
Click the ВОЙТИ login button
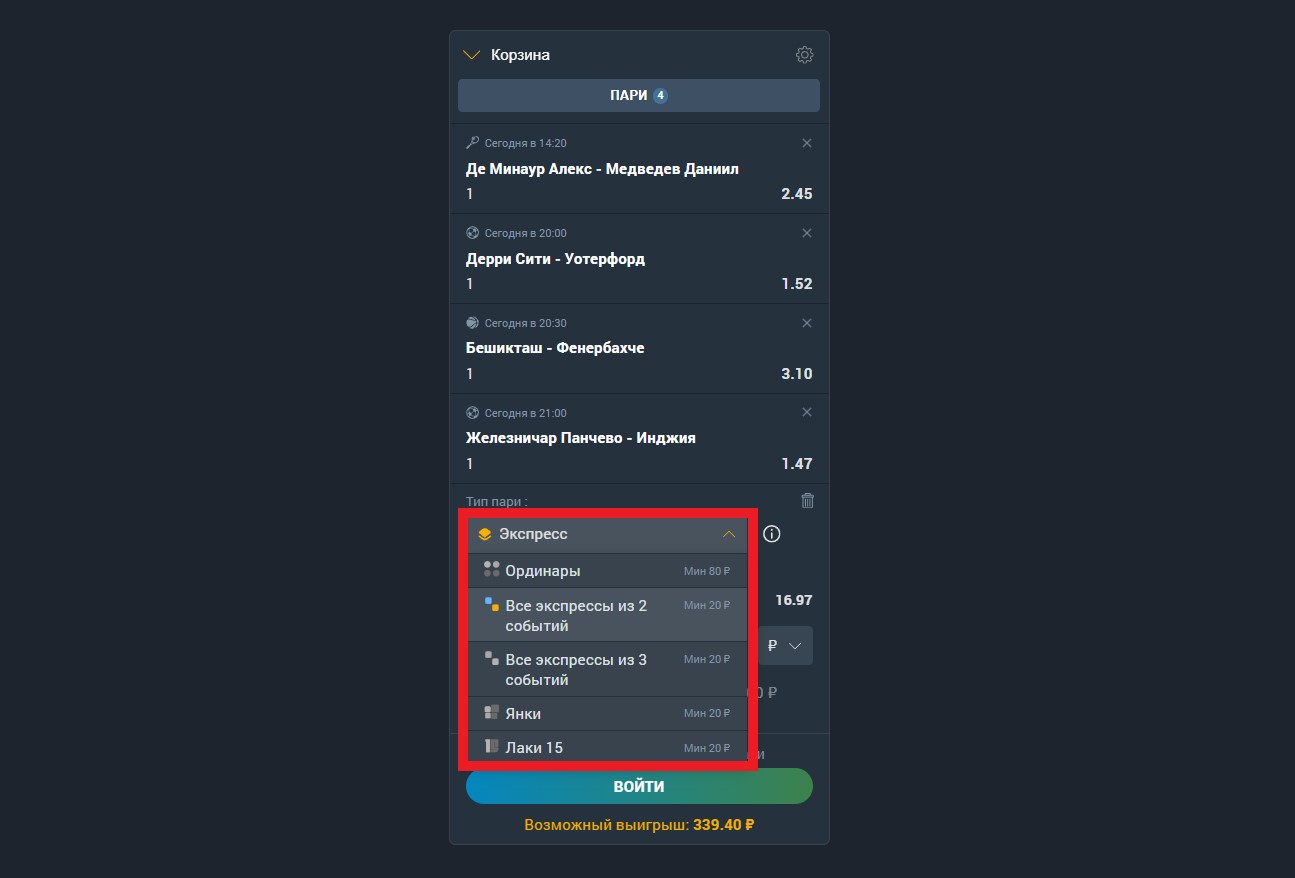click(639, 786)
